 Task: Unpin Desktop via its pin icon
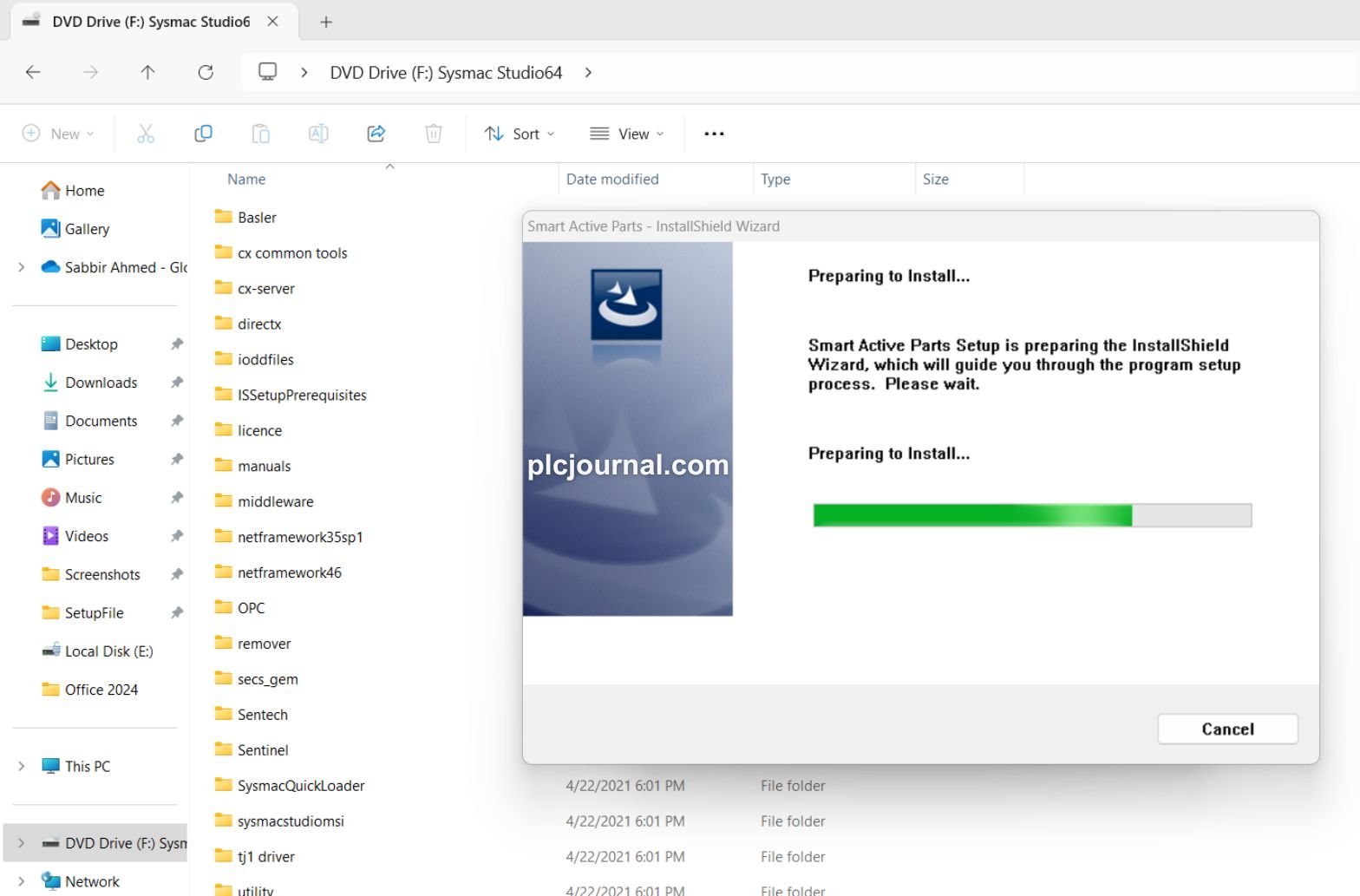[177, 344]
